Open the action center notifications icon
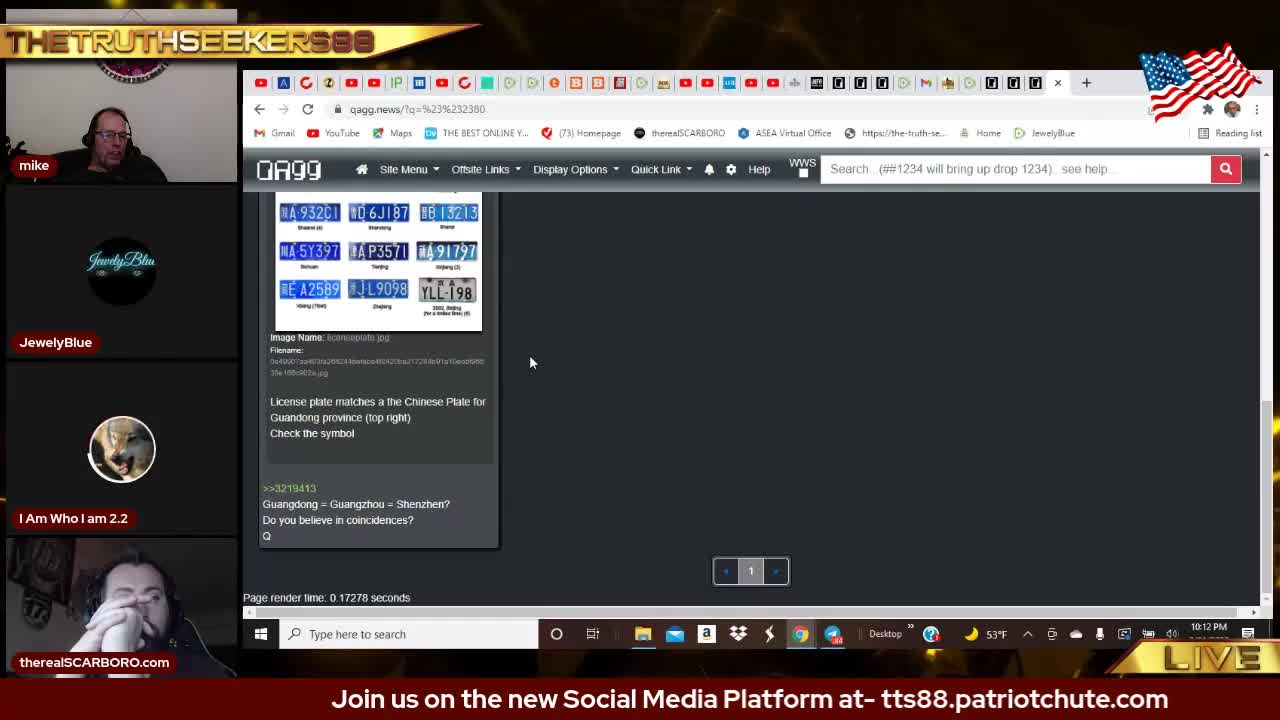Screen dimensions: 1280x720 (1248, 634)
